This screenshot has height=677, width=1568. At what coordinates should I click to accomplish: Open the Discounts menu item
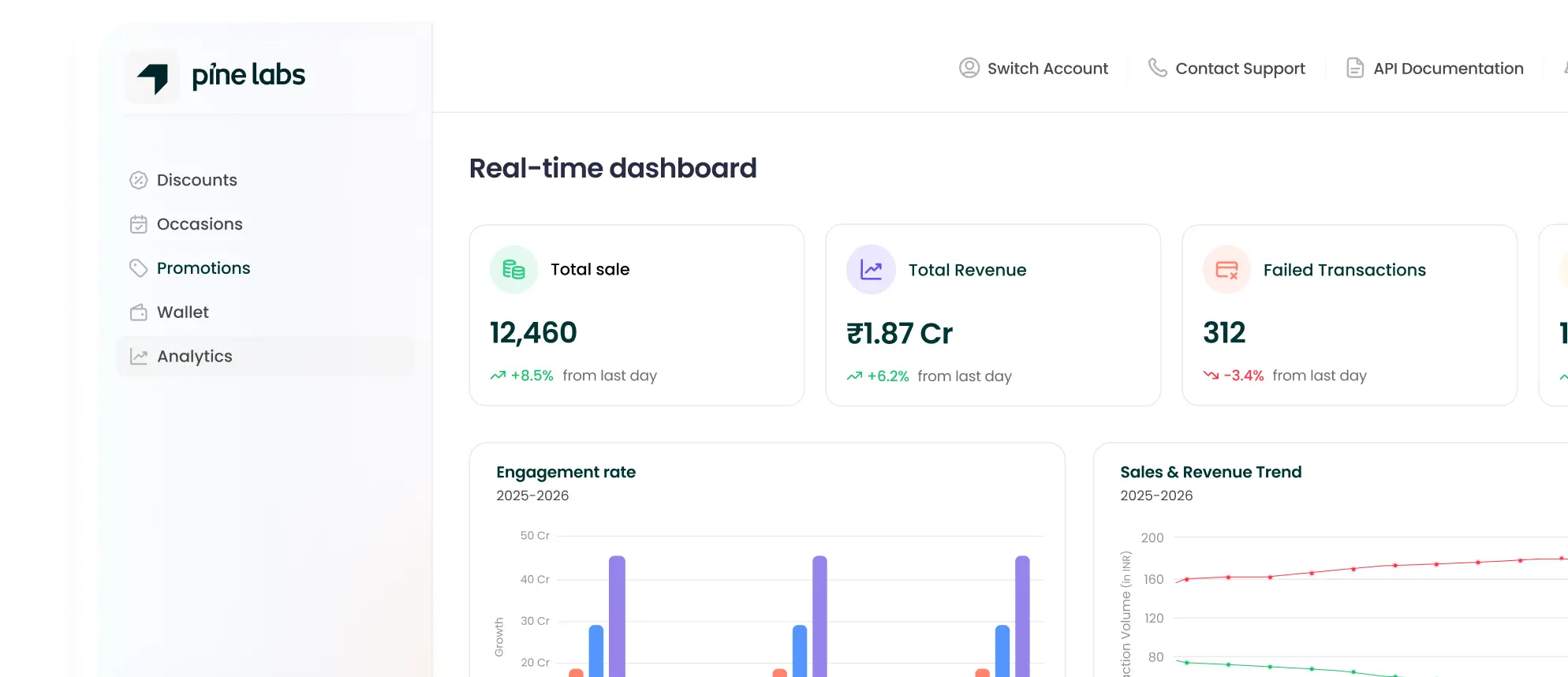265,180
